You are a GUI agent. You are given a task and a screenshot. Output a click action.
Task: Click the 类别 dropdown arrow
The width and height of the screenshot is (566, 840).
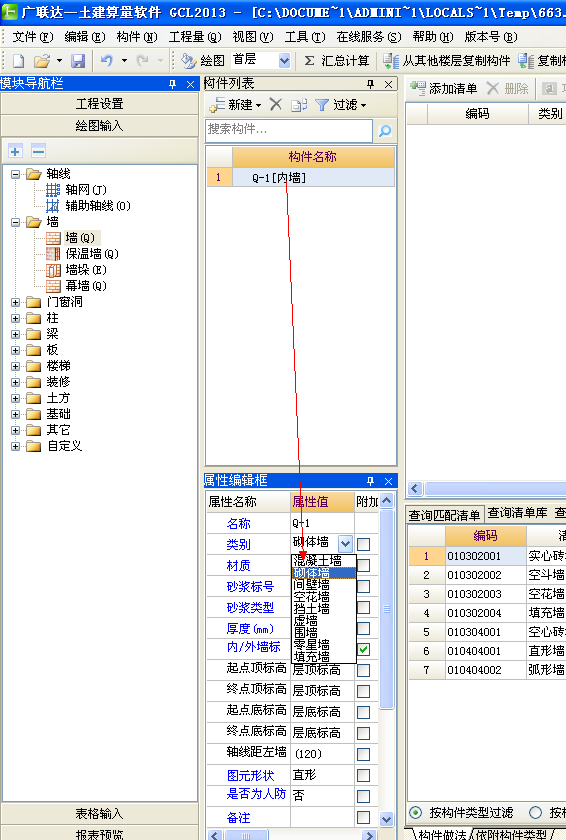pos(345,544)
